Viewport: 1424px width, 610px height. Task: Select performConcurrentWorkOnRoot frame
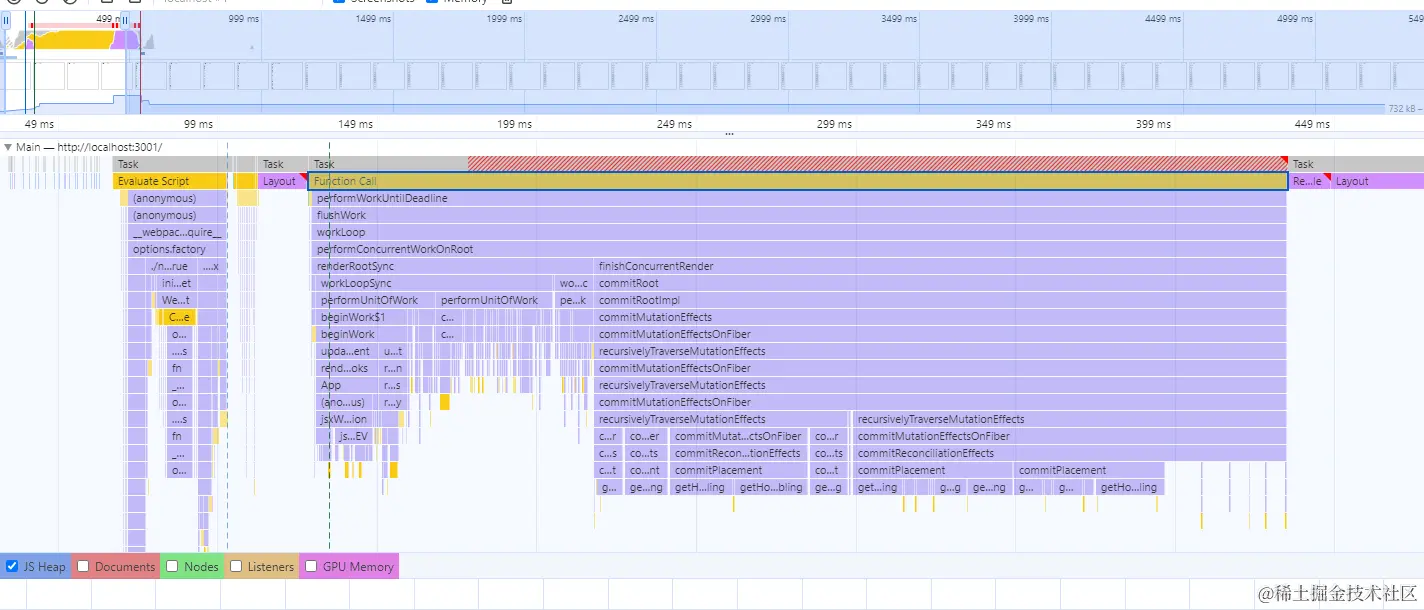799,249
